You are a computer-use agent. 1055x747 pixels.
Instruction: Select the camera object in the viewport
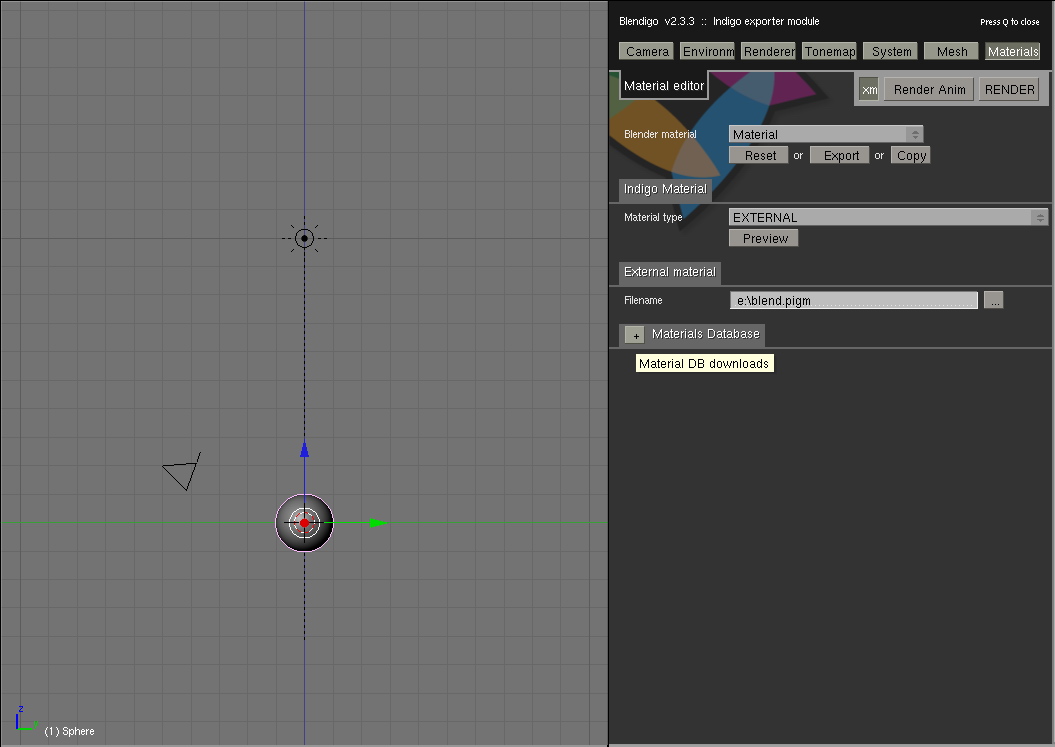click(181, 474)
